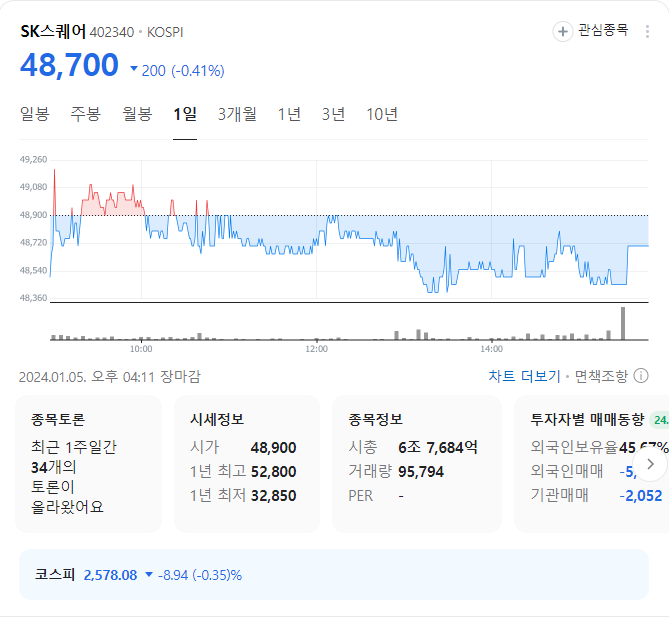Open the 투자자별 매매동향 card
669x617 pixels.
(x=592, y=464)
